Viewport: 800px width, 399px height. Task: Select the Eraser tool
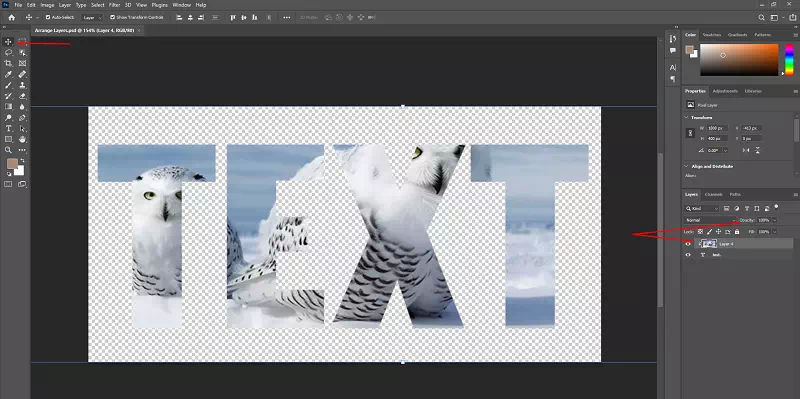click(22, 96)
